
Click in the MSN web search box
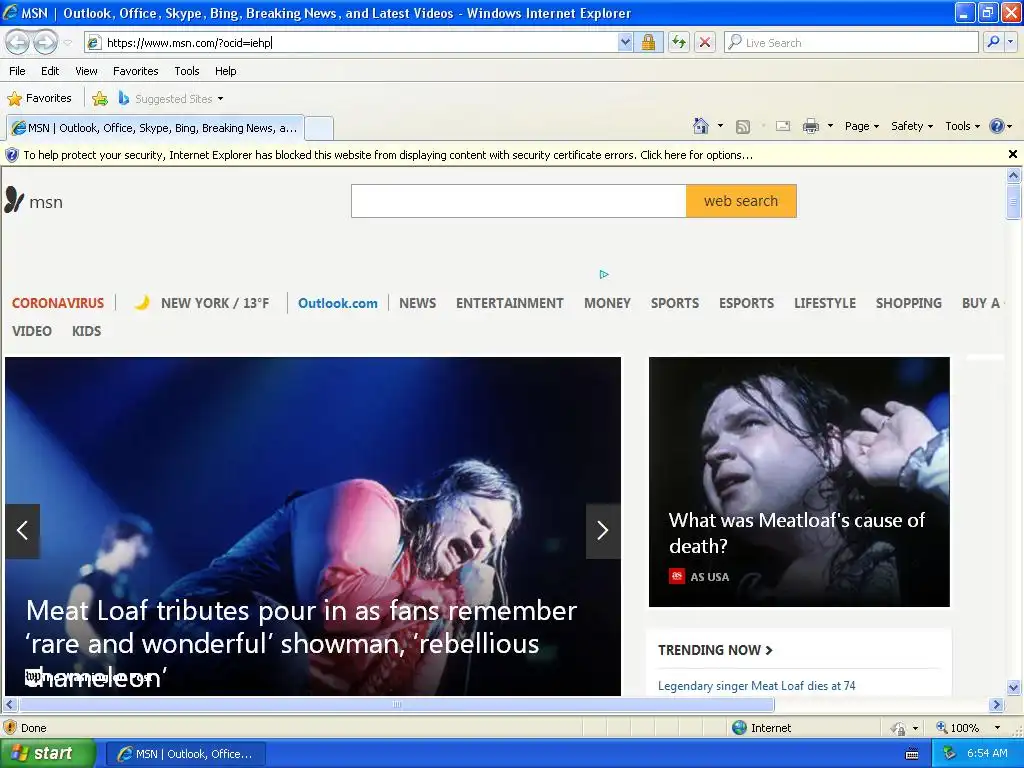pos(519,201)
